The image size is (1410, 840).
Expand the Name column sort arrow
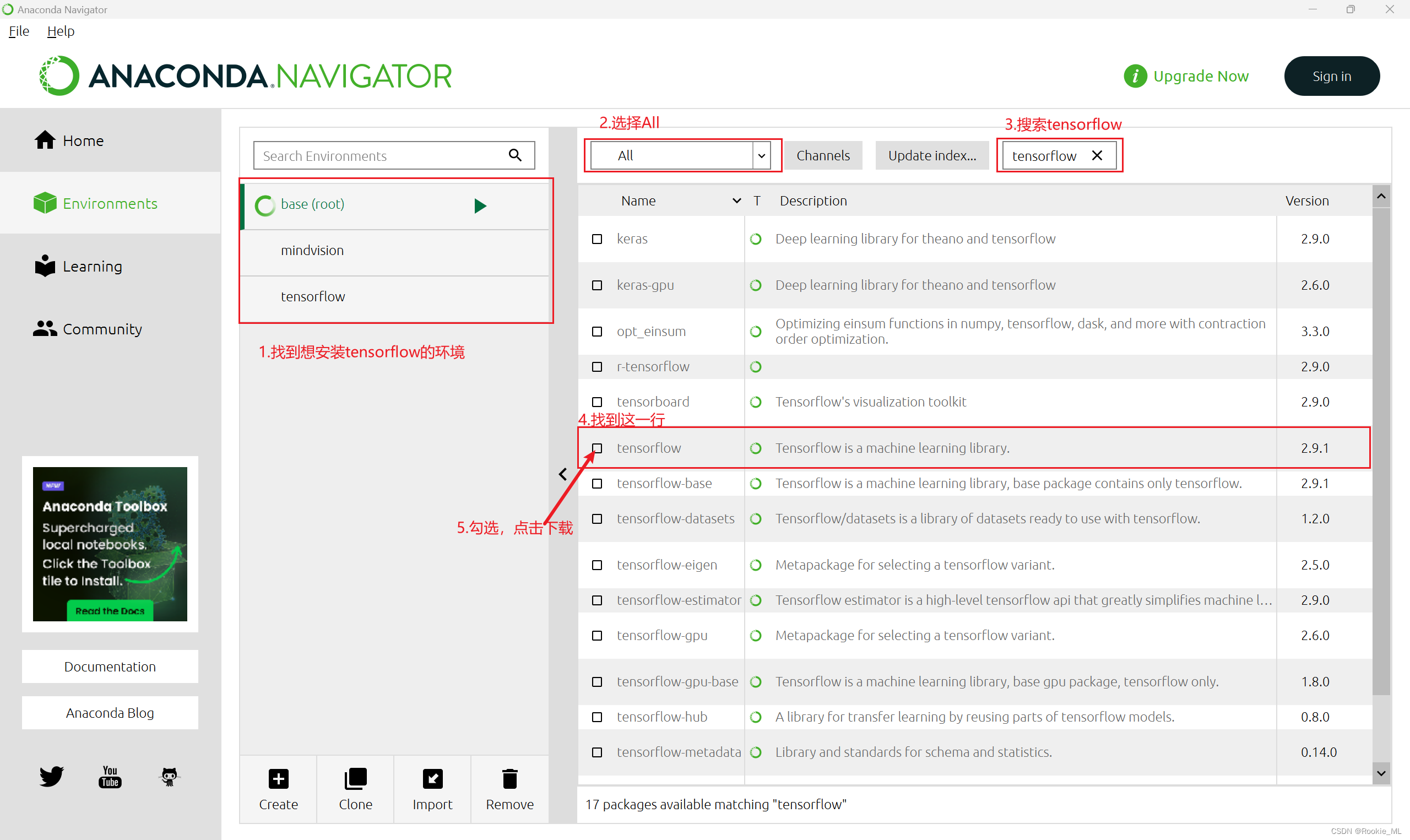click(736, 201)
